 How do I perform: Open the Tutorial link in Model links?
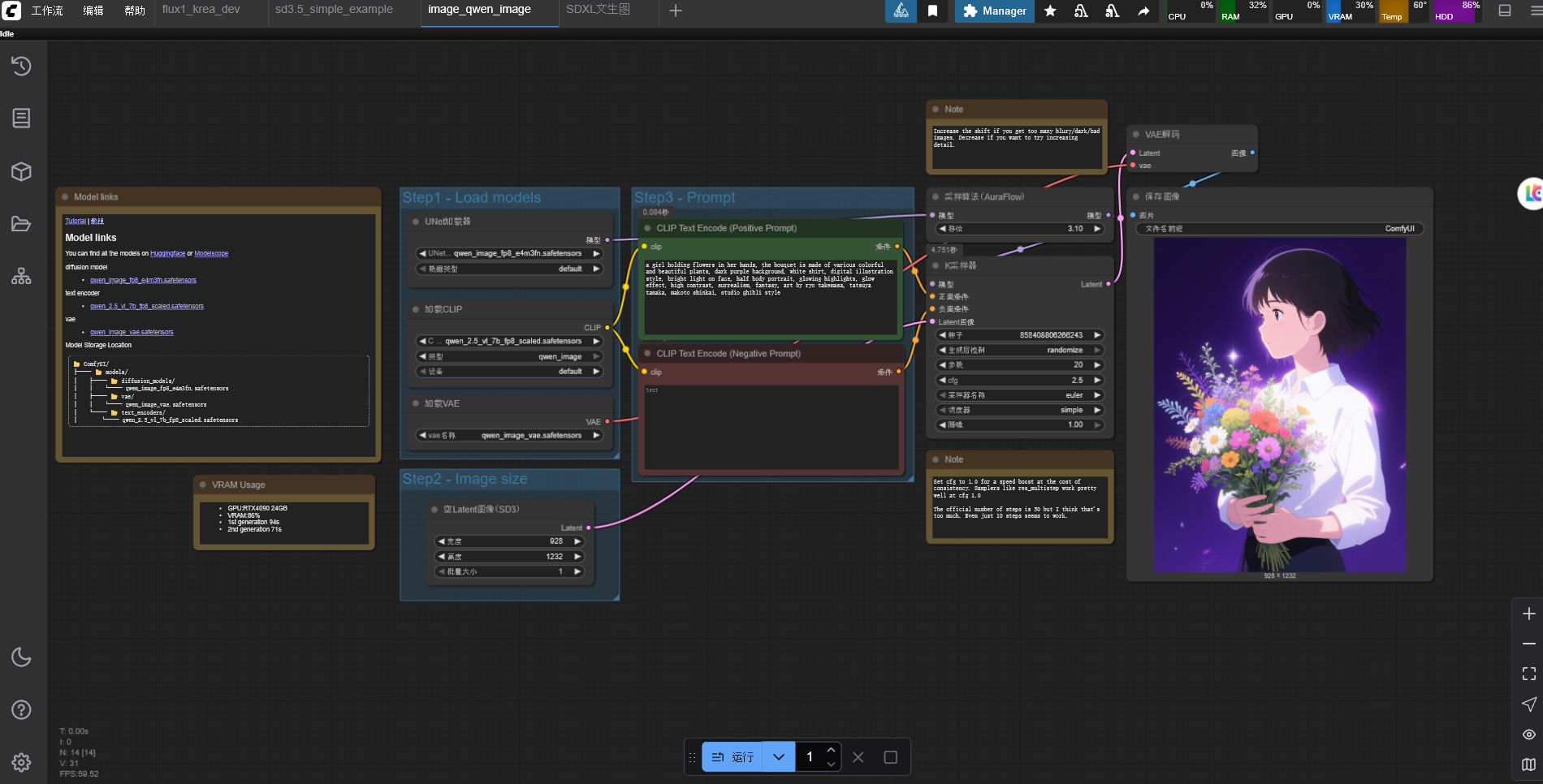point(76,221)
